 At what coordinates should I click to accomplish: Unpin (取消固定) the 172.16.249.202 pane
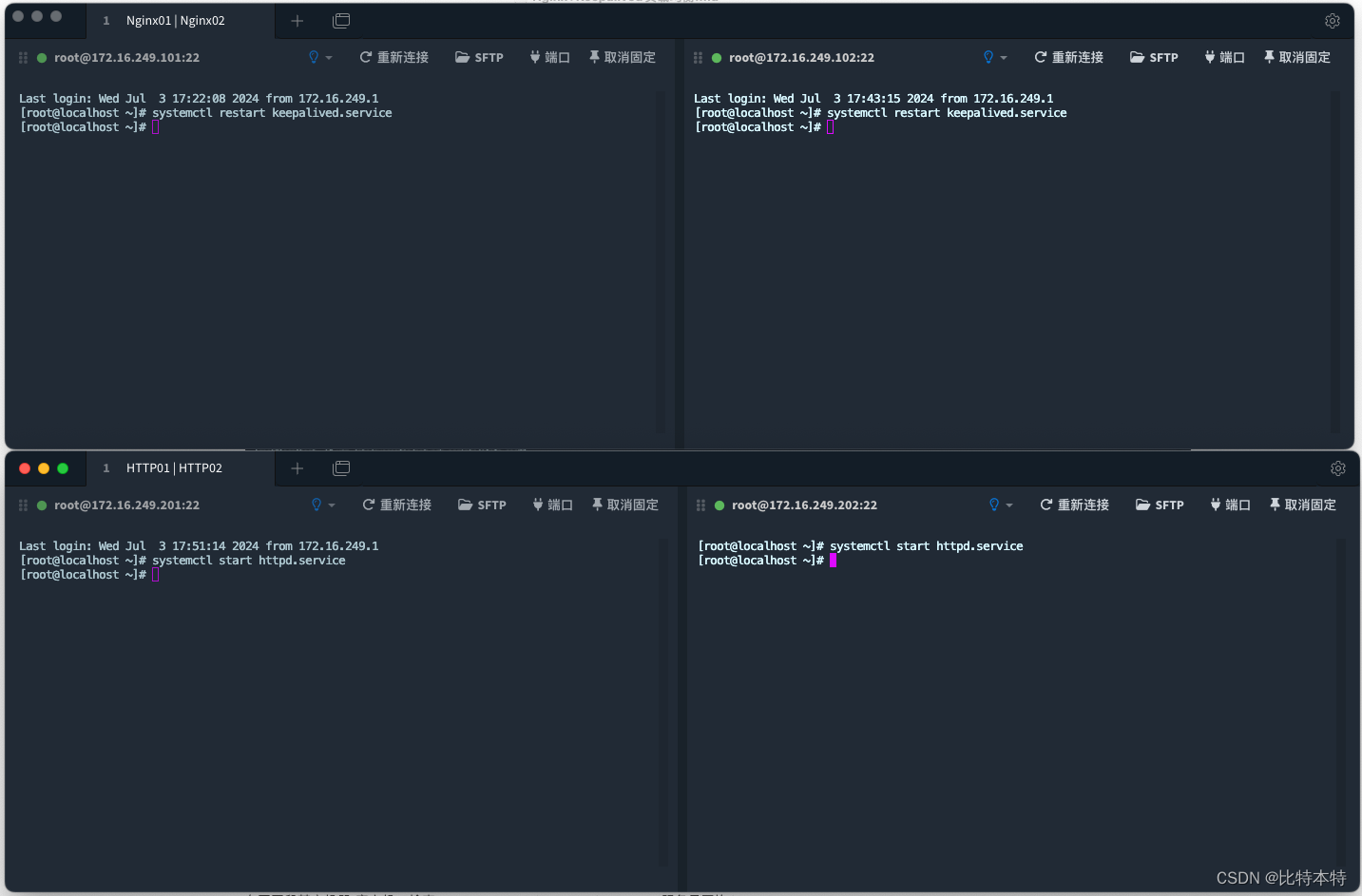[x=1302, y=505]
